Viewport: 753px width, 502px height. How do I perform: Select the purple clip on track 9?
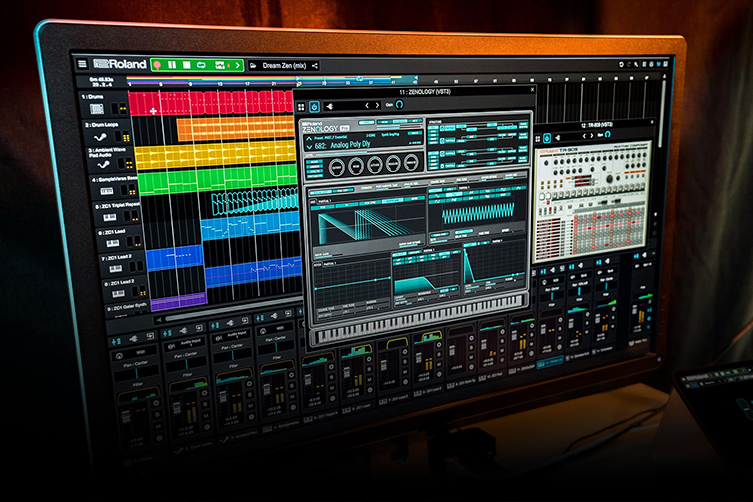(179, 302)
